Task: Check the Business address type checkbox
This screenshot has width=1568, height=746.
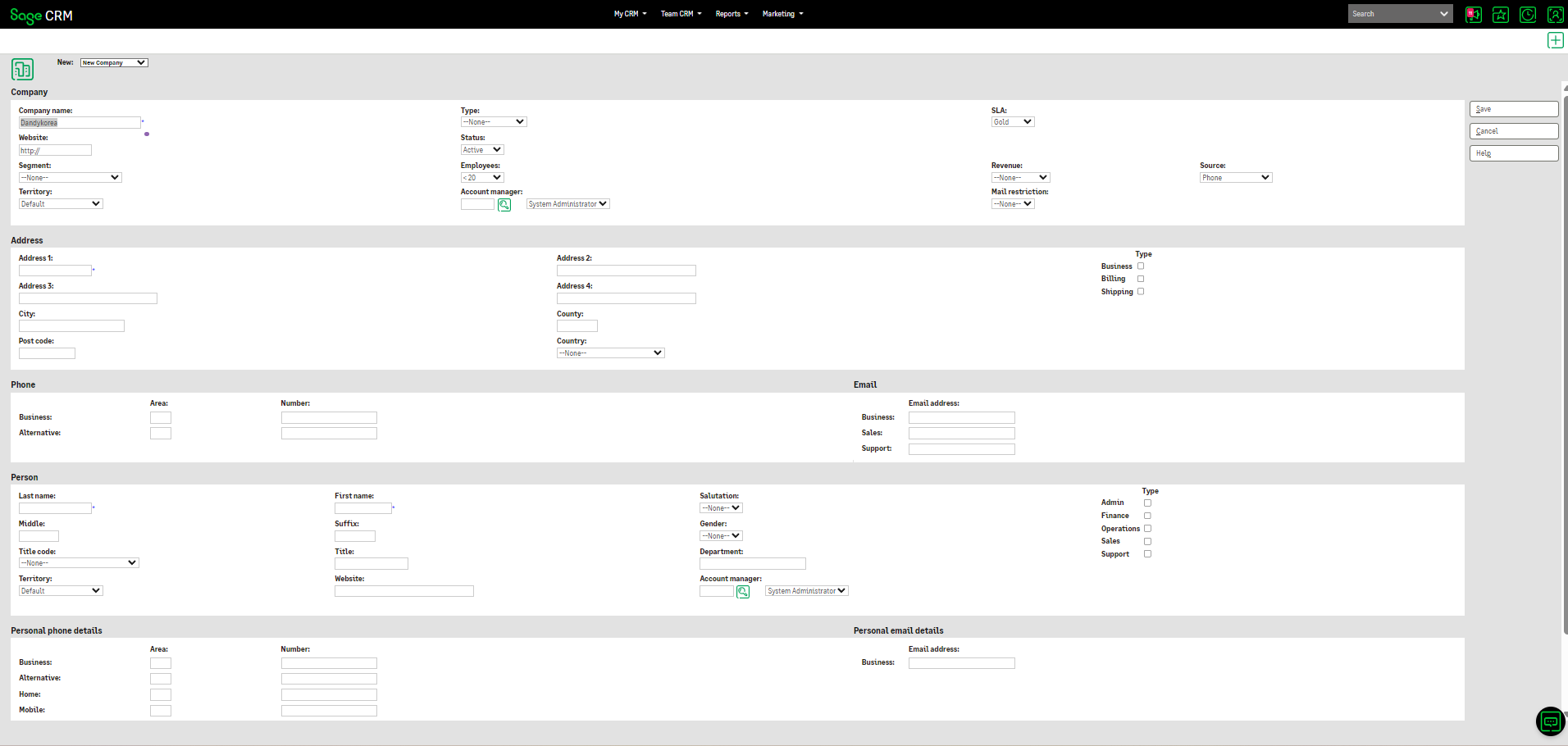Action: tap(1141, 266)
